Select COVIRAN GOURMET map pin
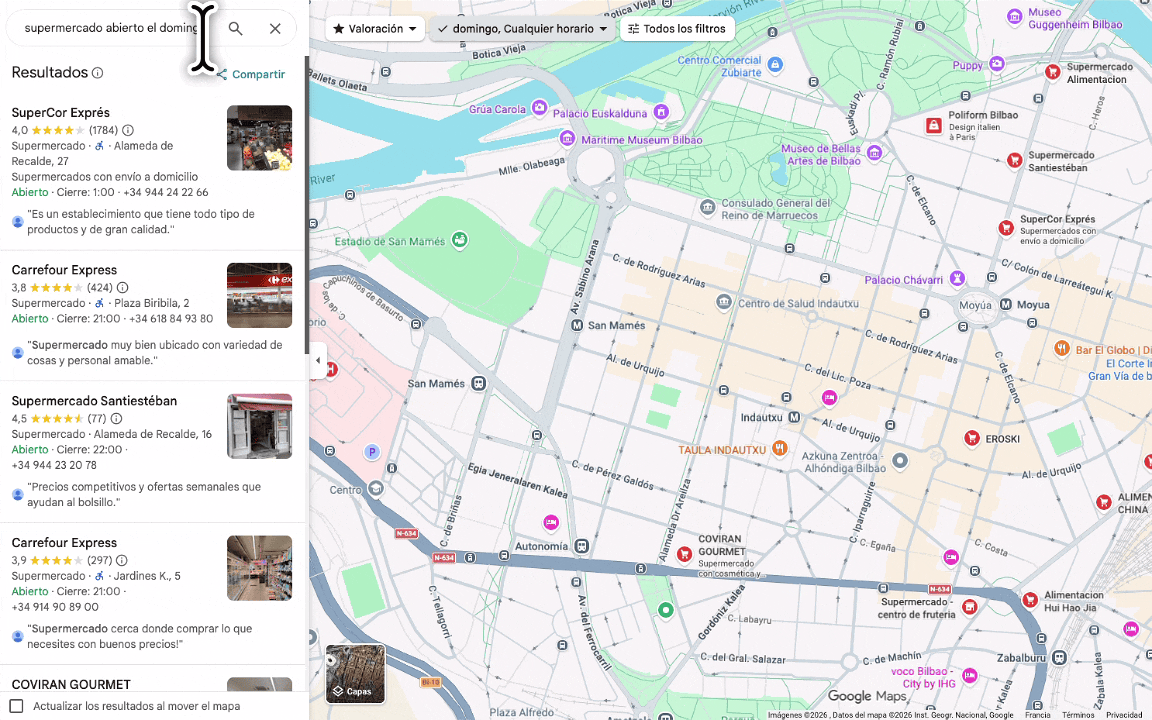1152x720 pixels. click(x=684, y=555)
